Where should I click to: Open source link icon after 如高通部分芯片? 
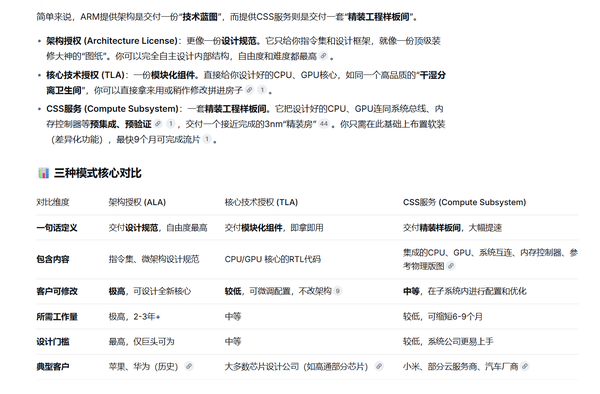point(379,366)
